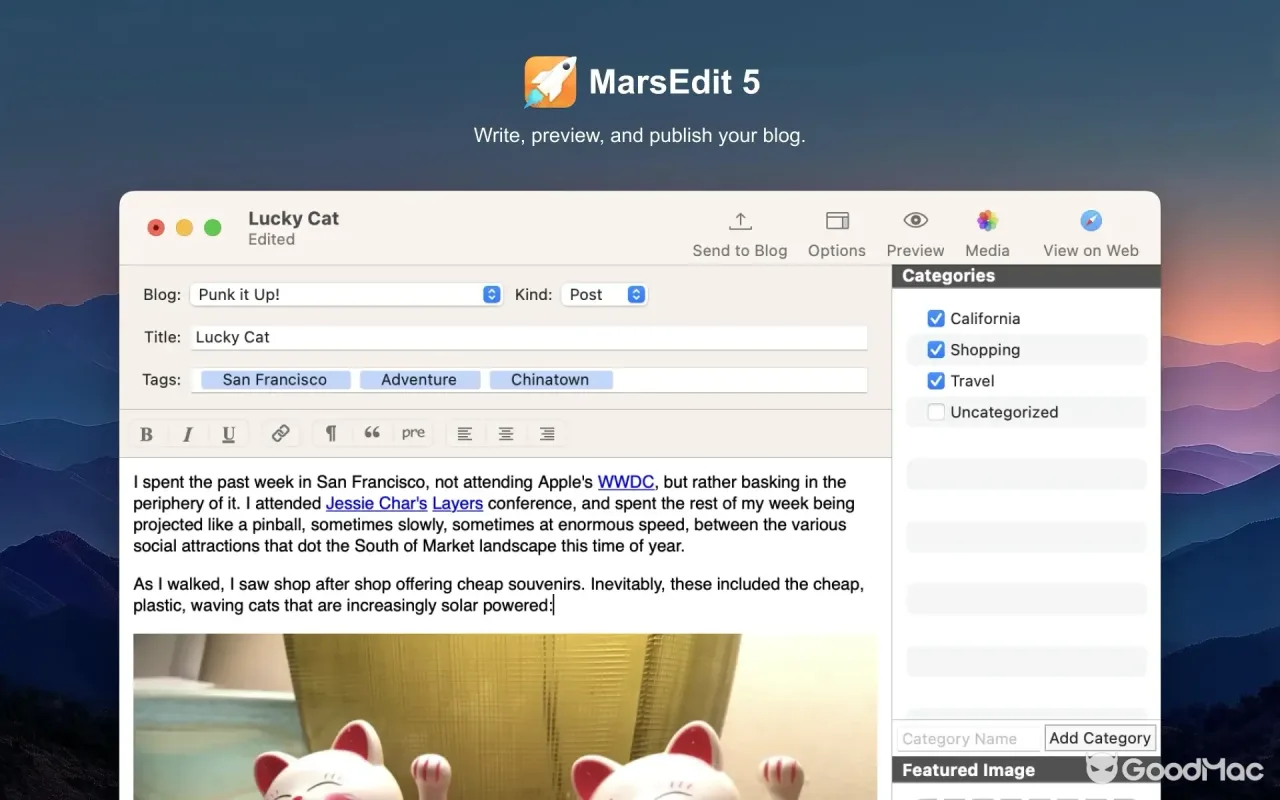This screenshot has height=800, width=1280.
Task: Check the Uncategorized category
Action: point(936,411)
